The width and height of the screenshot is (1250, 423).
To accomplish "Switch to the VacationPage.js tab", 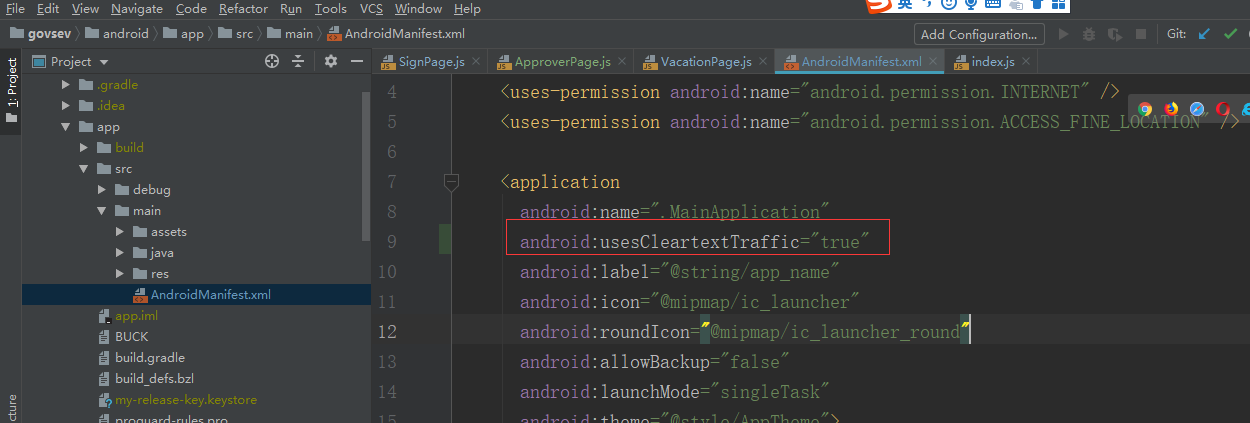I will point(705,62).
